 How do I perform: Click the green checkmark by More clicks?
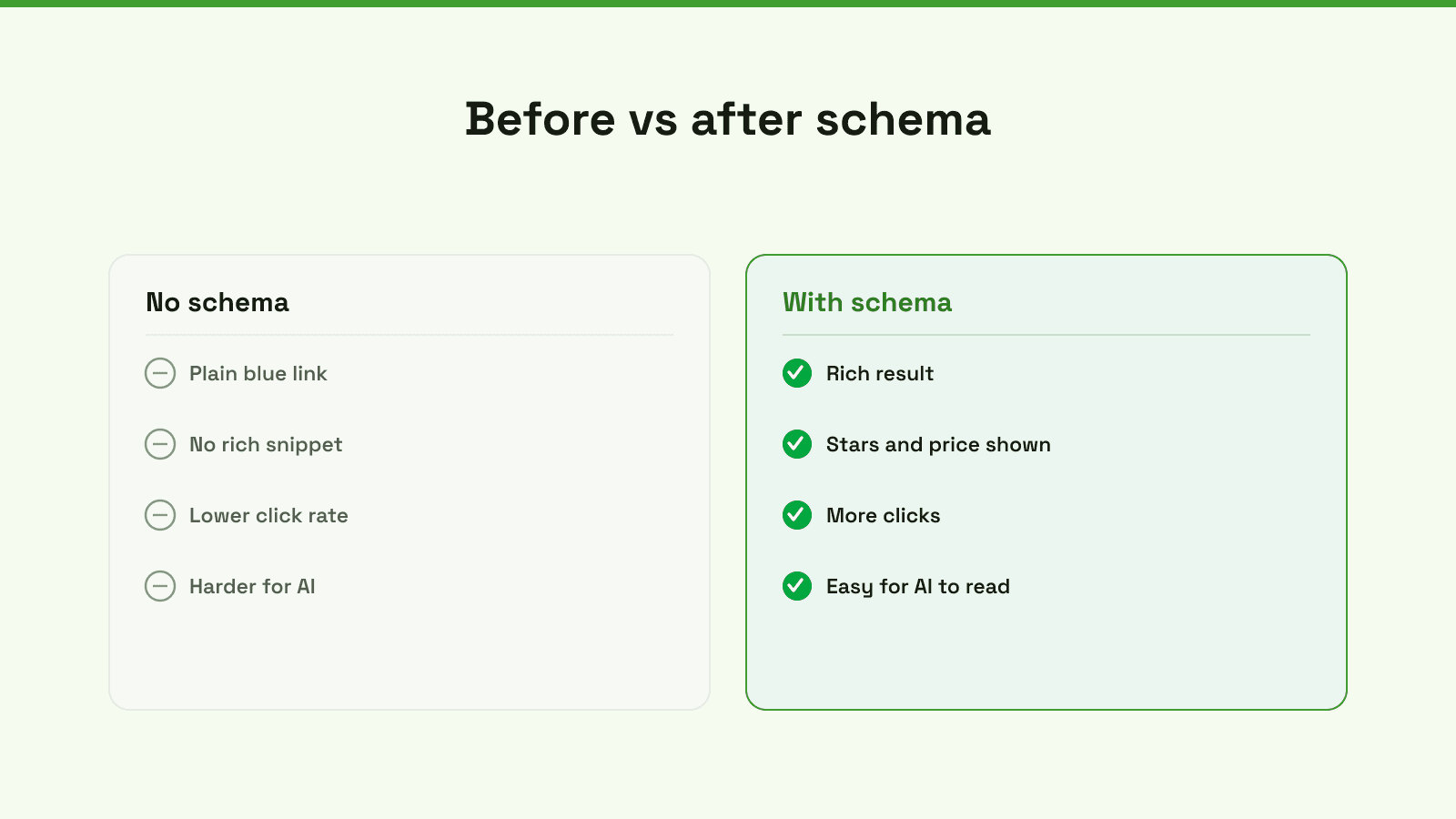[x=797, y=515]
